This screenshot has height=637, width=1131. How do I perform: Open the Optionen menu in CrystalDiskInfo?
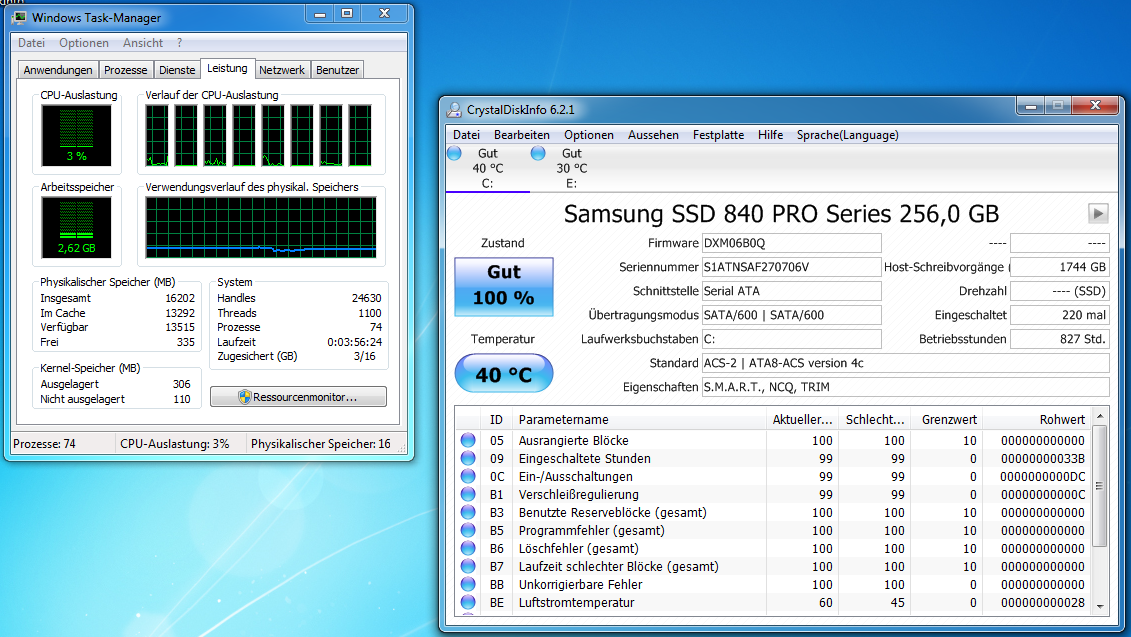point(589,135)
